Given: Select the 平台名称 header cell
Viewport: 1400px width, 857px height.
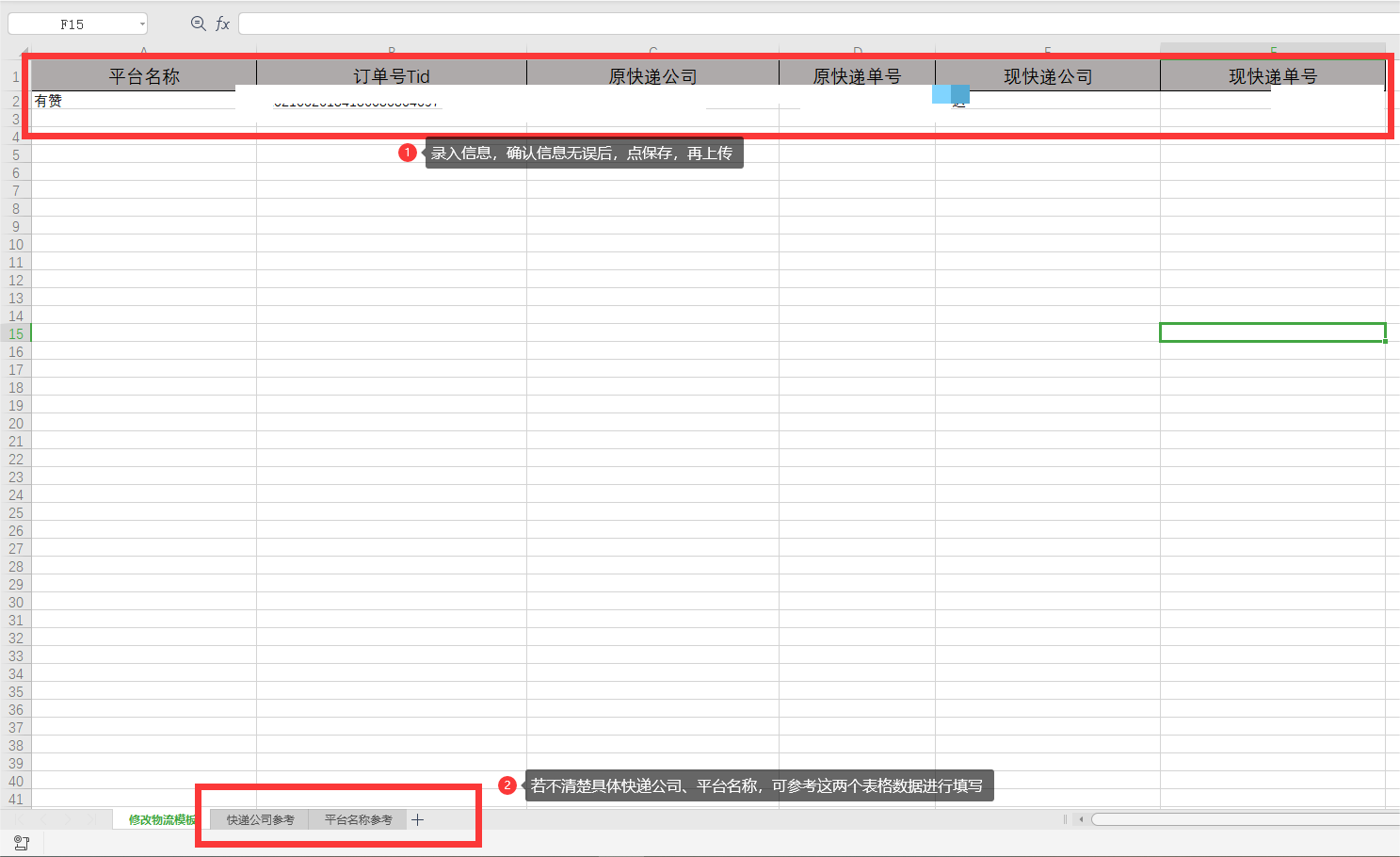Looking at the screenshot, I should (144, 76).
